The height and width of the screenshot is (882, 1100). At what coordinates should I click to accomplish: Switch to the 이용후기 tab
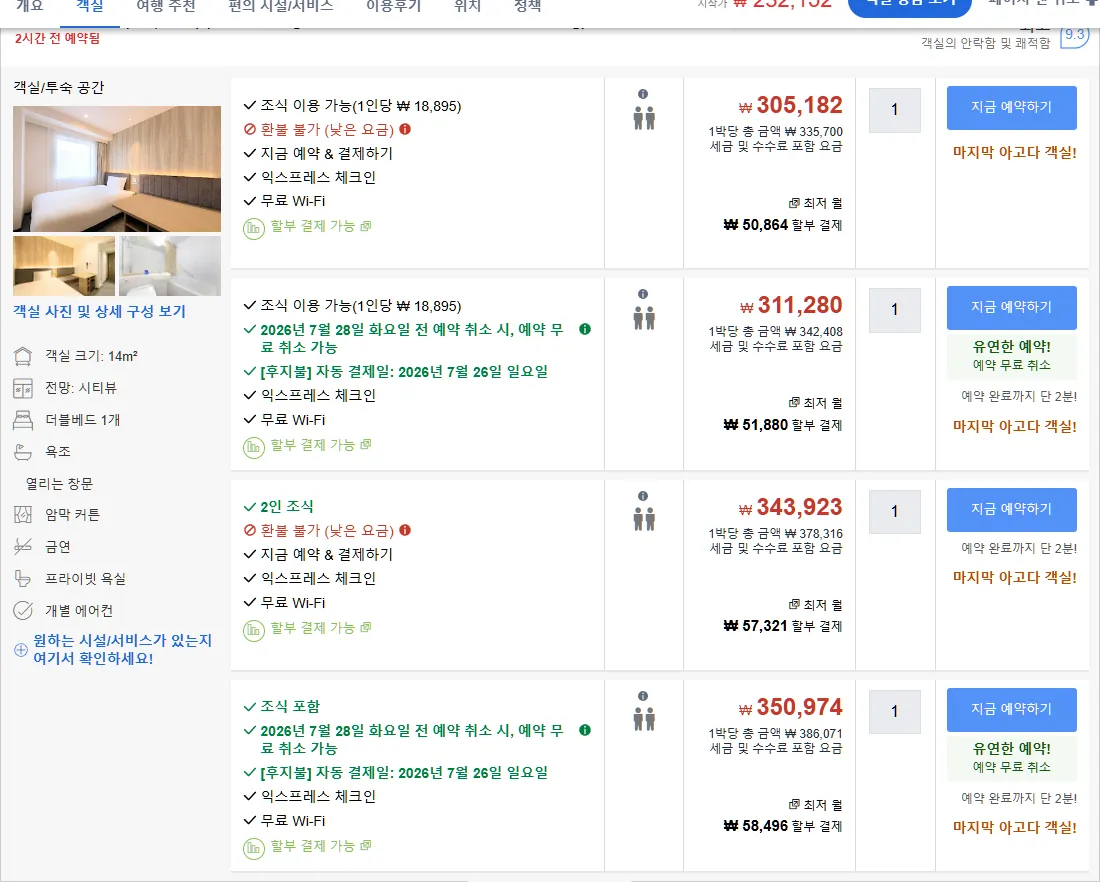click(394, 7)
